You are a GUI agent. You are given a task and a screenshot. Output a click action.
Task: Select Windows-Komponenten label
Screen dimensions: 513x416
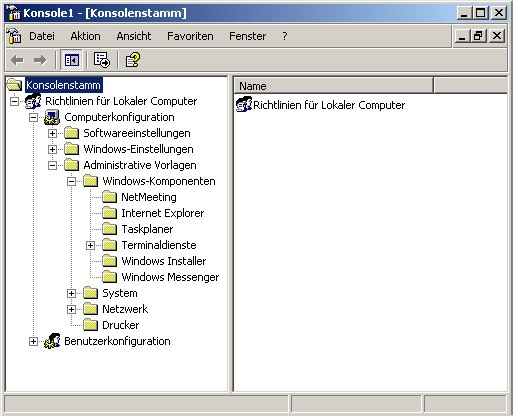pos(159,181)
